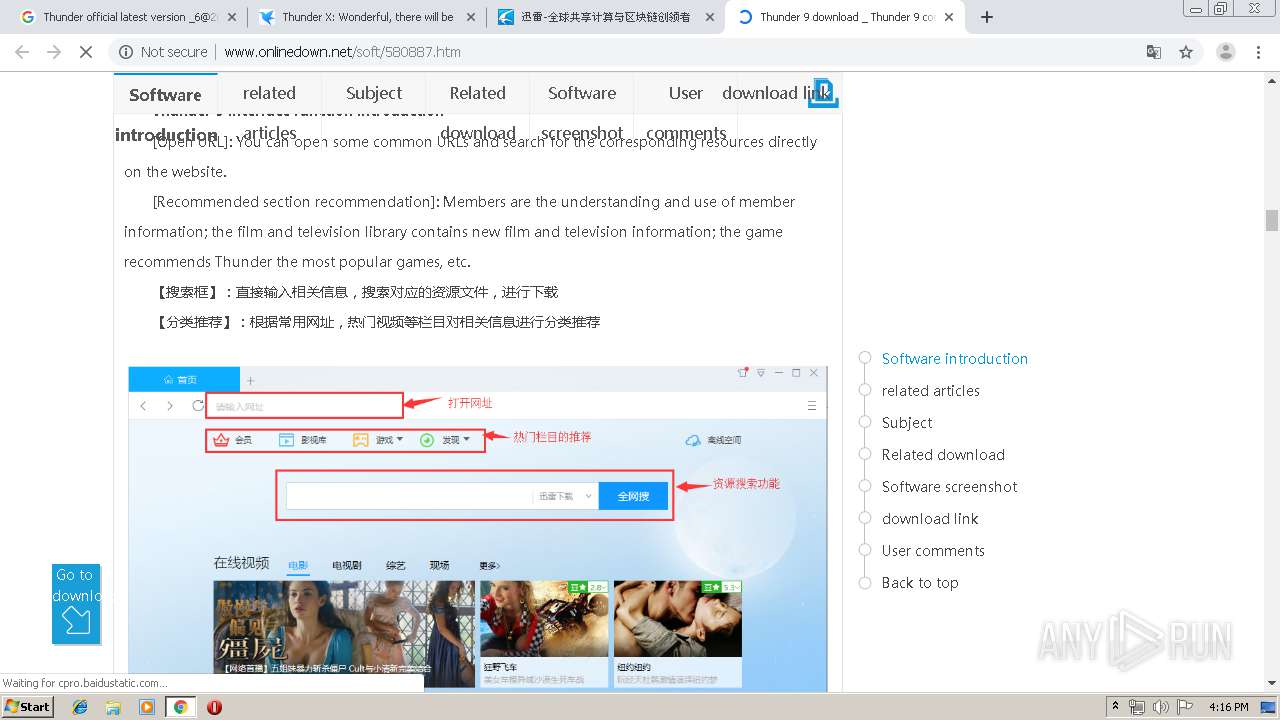Open the Chrome three-dot menu
The width and height of the screenshot is (1280, 720).
pos(1258,52)
